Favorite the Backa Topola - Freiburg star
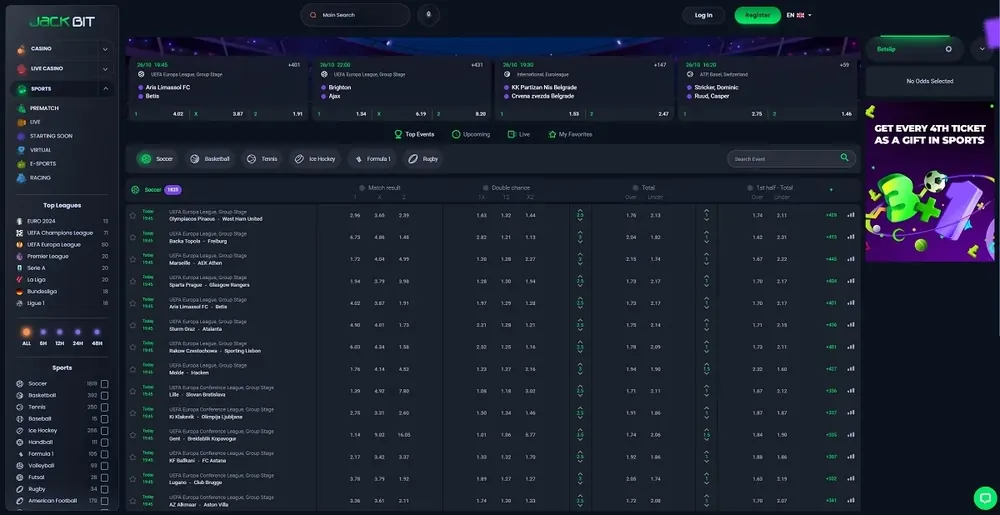The image size is (1000, 515). (133, 237)
